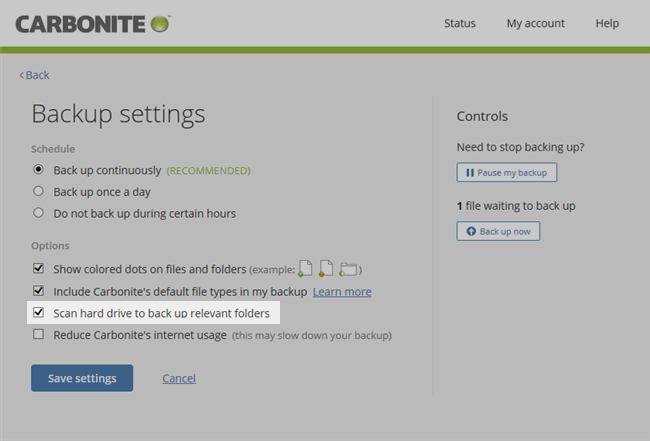The width and height of the screenshot is (650, 441).
Task: Open the Status page
Action: tap(460, 23)
